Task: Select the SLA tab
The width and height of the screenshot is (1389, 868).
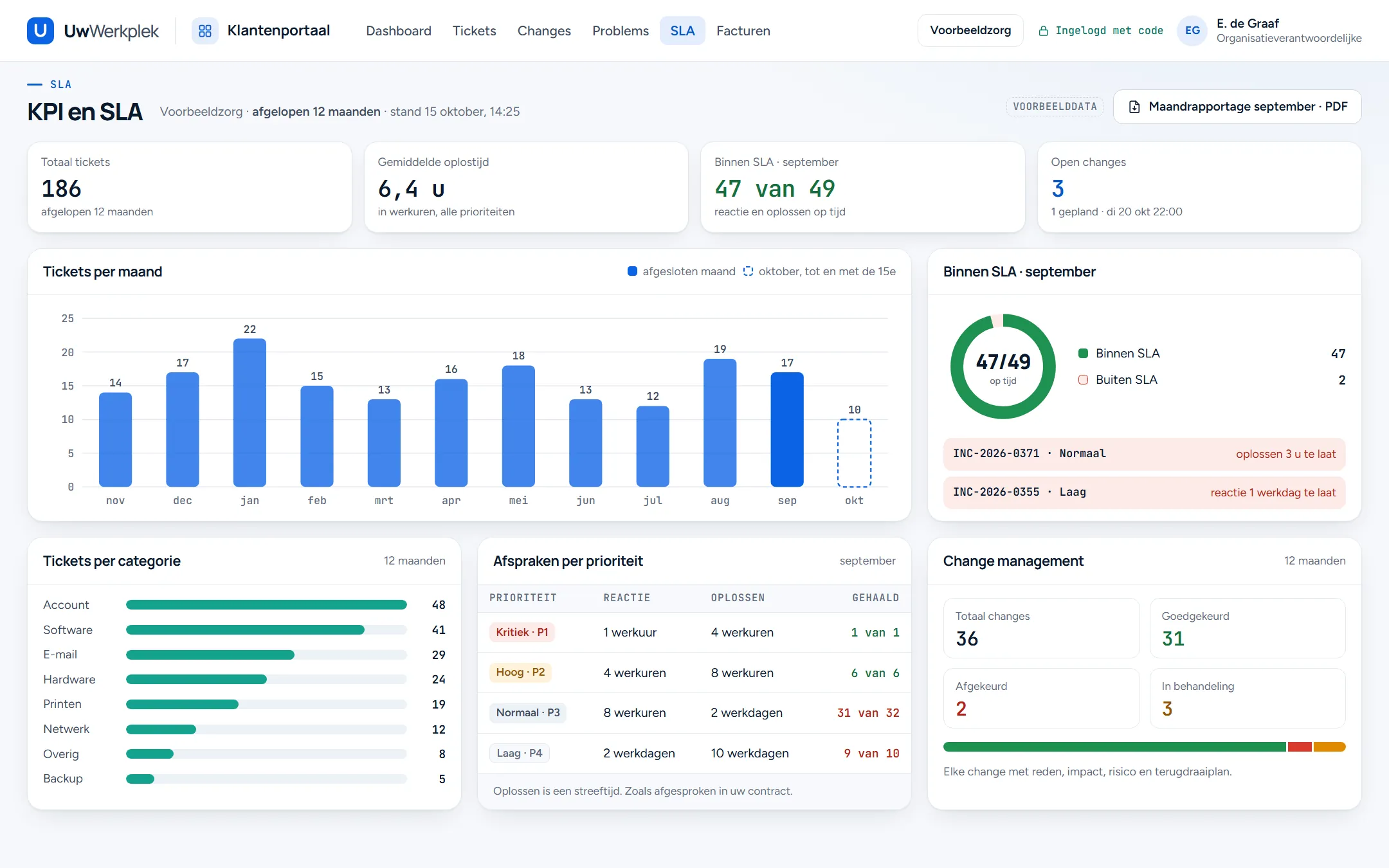Action: pos(682,30)
